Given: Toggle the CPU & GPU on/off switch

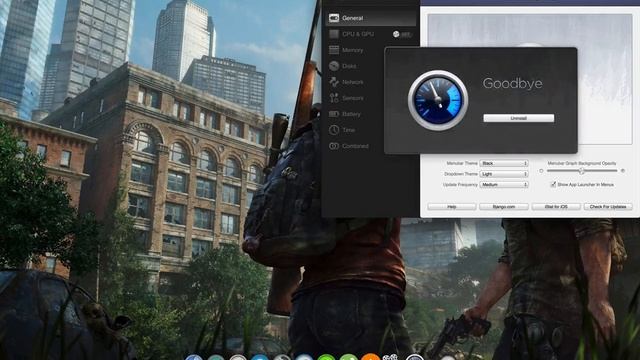Looking at the screenshot, I should (402, 34).
